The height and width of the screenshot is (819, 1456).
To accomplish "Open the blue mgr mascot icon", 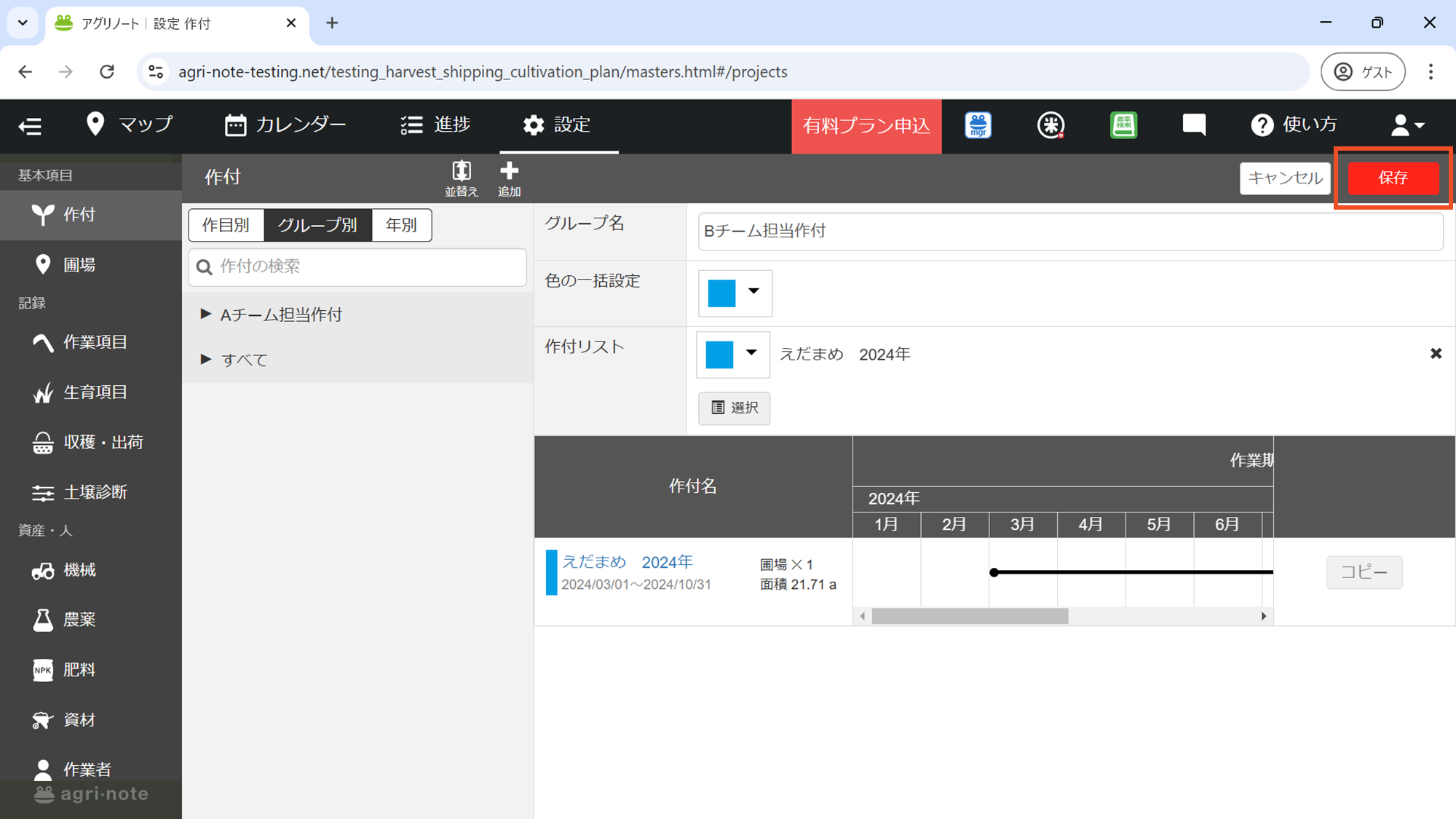I will (978, 125).
